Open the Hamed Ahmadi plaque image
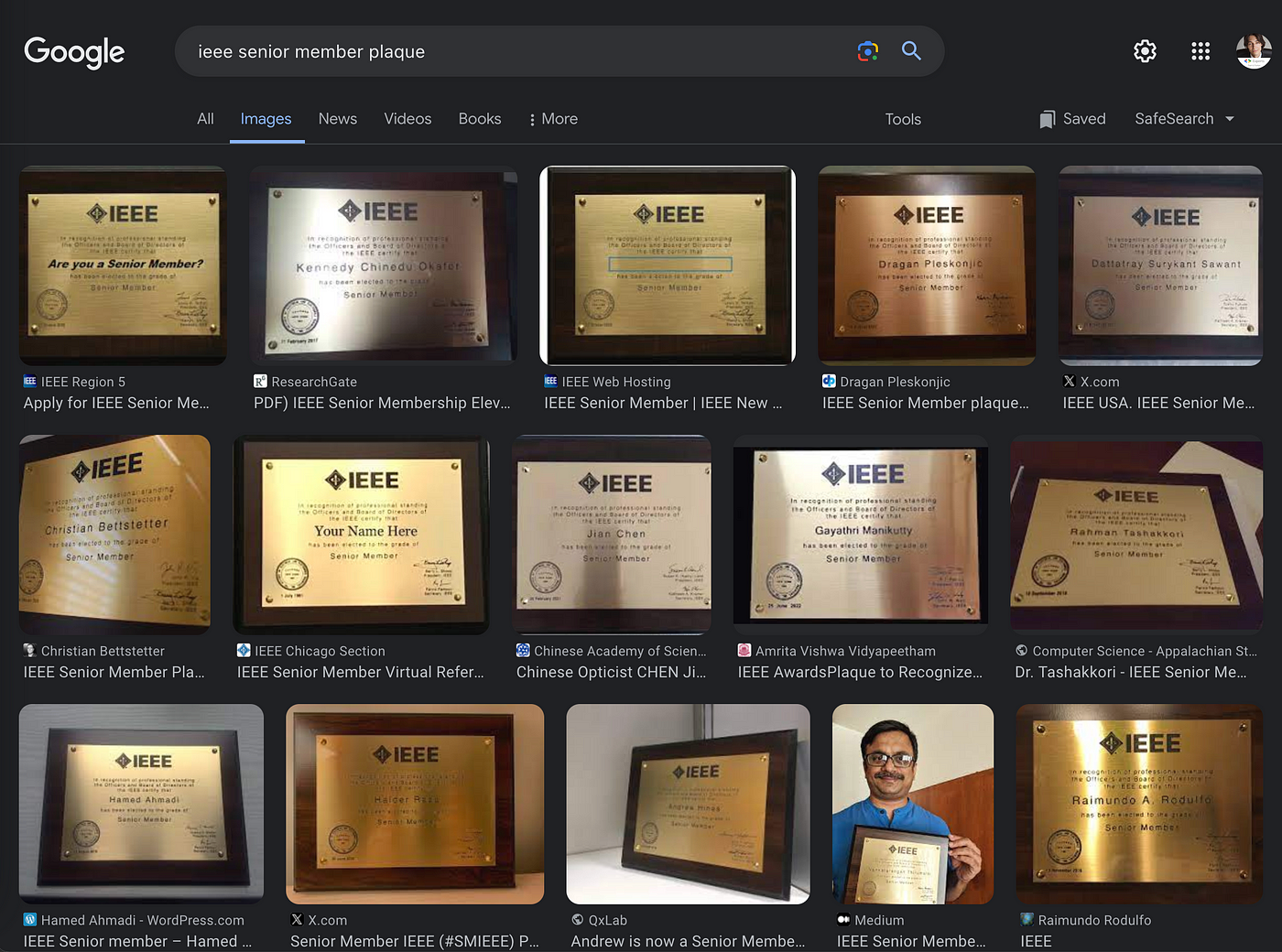Screen dimensions: 1282x952 (141, 804)
